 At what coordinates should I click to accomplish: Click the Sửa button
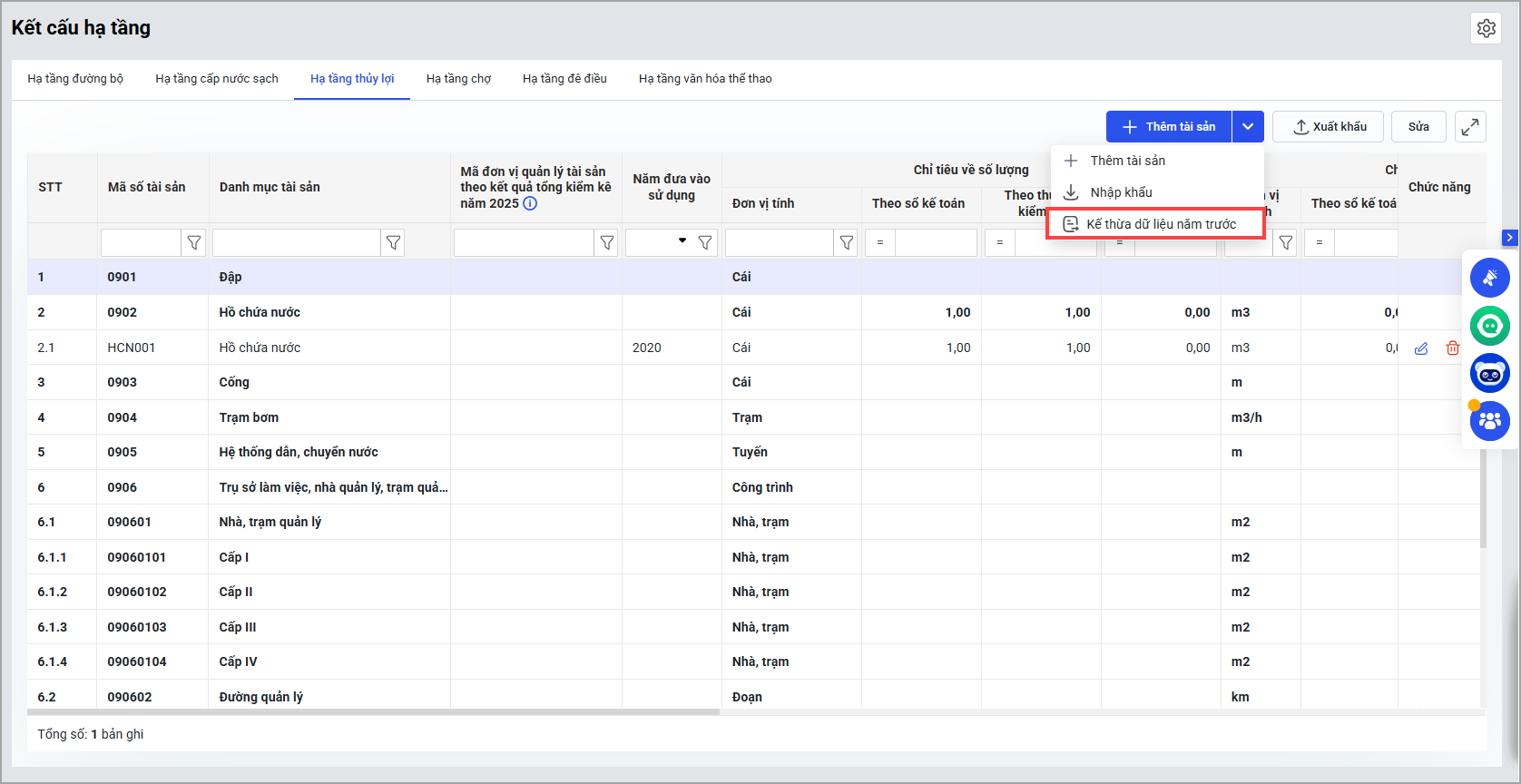pyautogui.click(x=1418, y=127)
